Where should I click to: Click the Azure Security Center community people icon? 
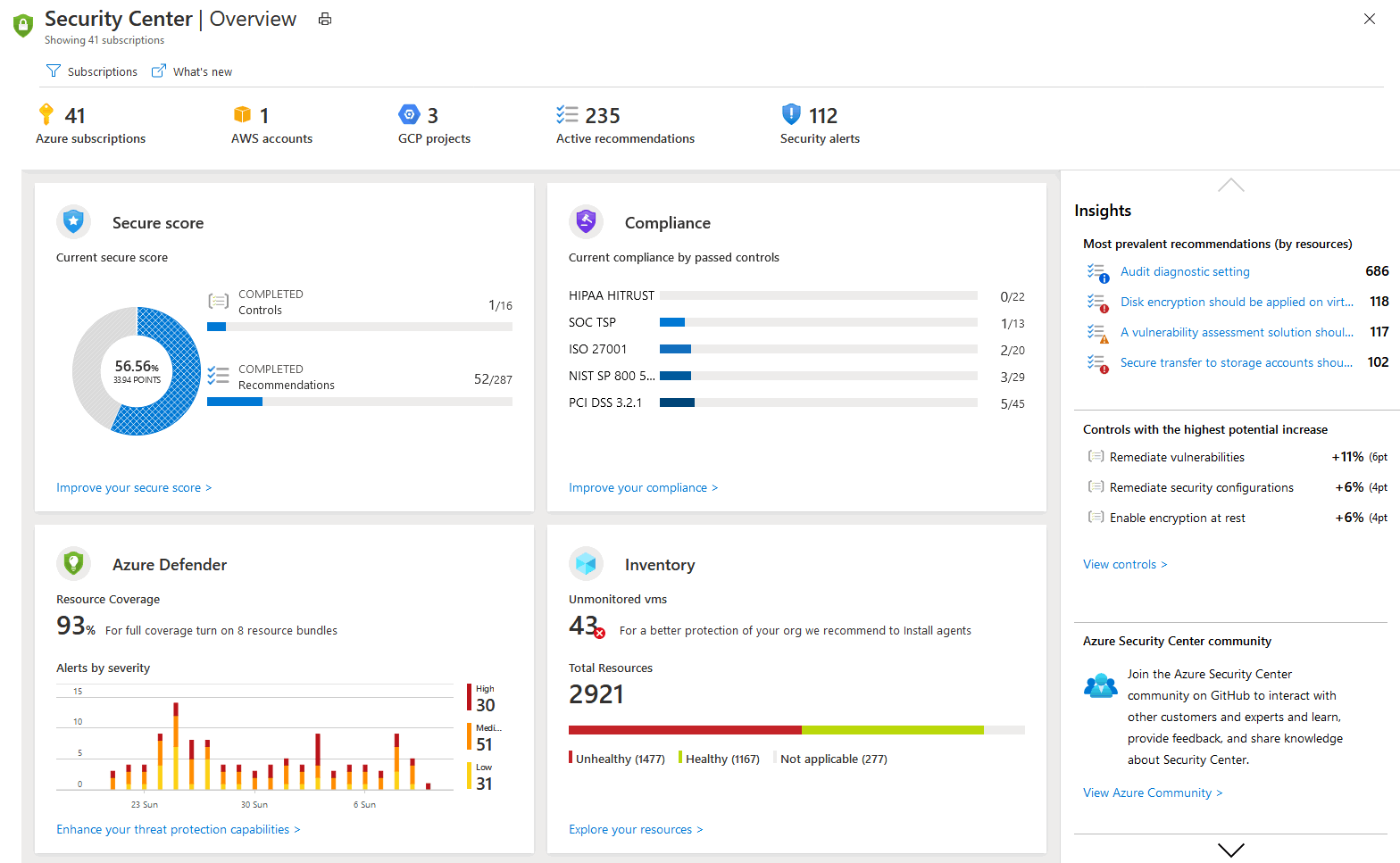coord(1101,685)
